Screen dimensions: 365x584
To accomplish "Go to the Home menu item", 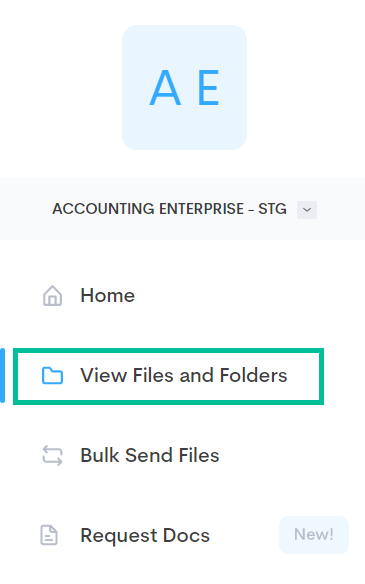I will click(108, 296).
